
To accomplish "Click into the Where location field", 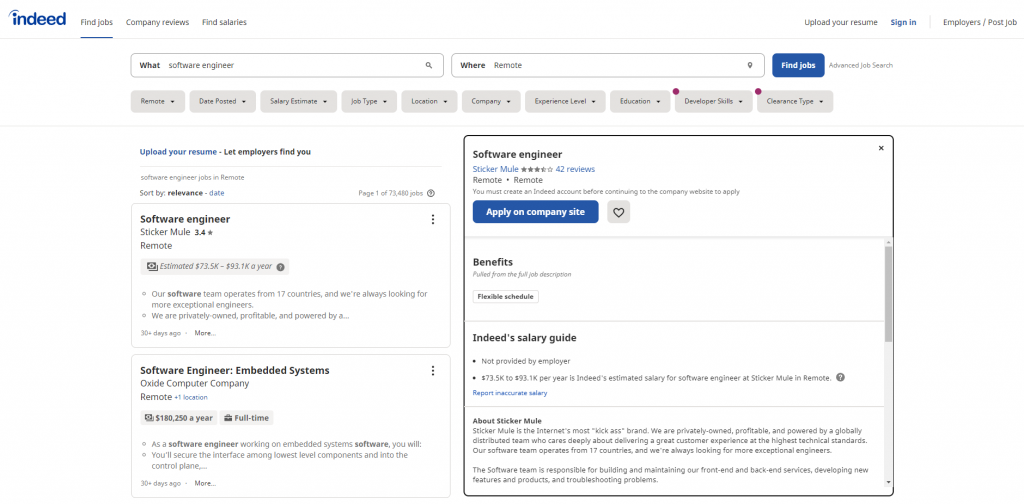I will [x=607, y=65].
